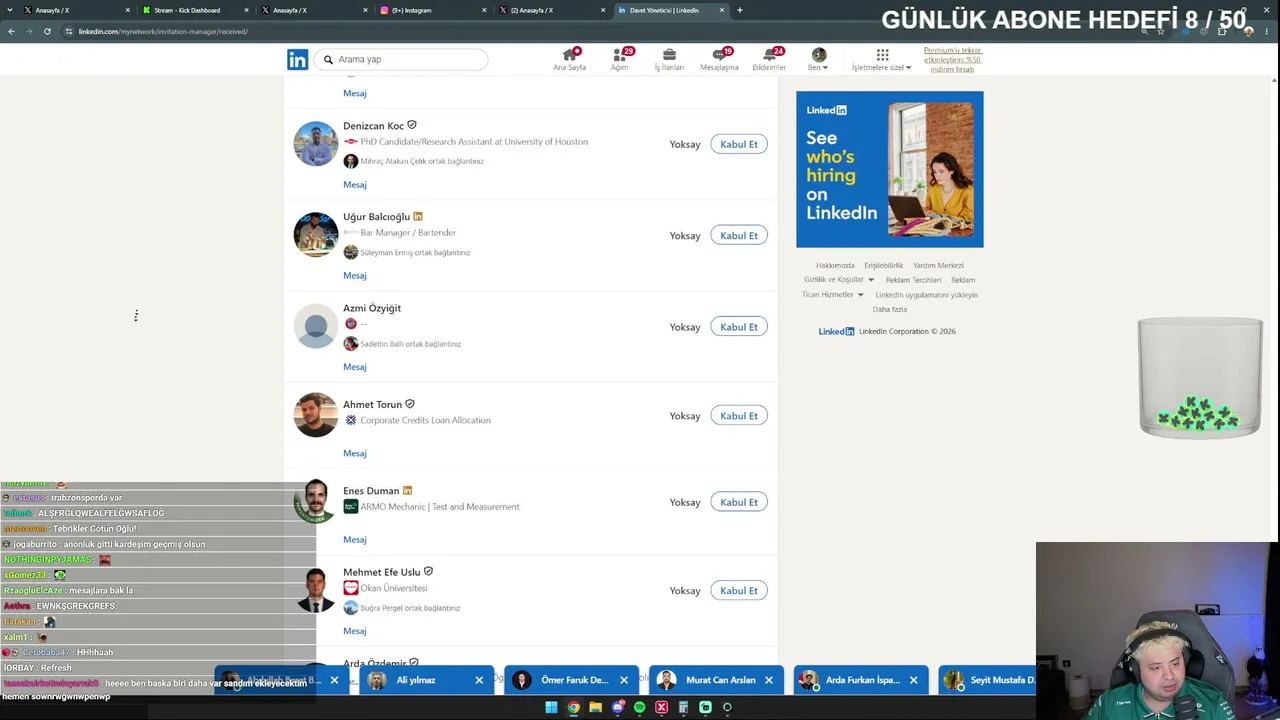
Task: Open Windows Start button
Action: (x=551, y=708)
